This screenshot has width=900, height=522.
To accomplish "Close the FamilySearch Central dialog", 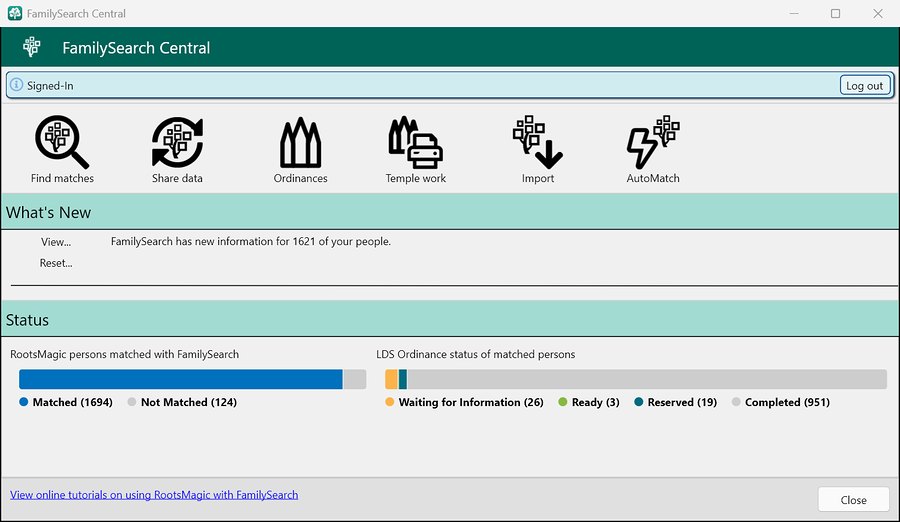I will [x=854, y=500].
